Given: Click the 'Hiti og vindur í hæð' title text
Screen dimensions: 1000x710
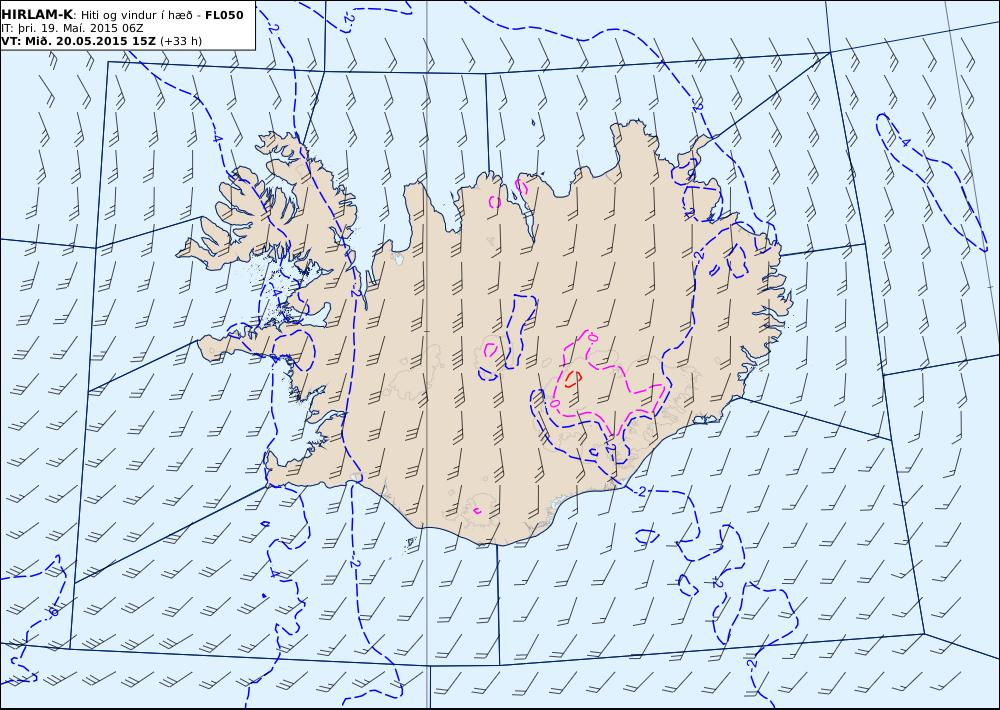Looking at the screenshot, I should [x=135, y=15].
